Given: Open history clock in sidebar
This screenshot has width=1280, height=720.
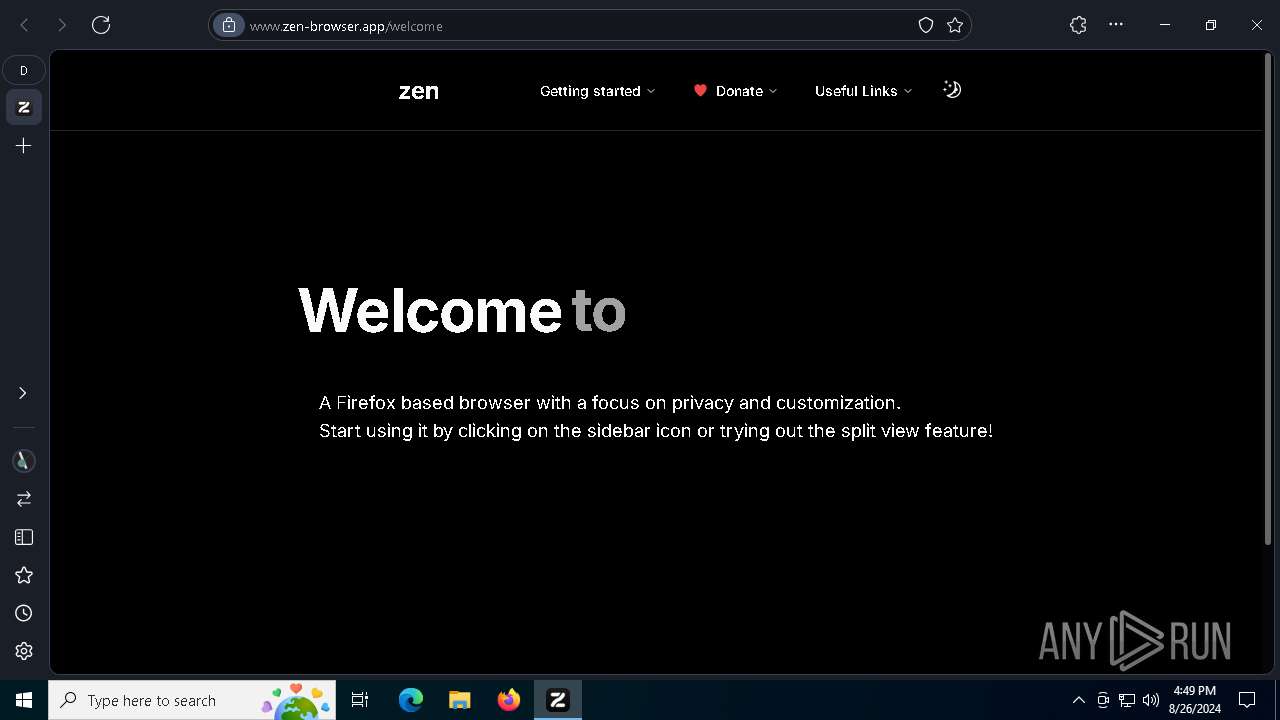Looking at the screenshot, I should [24, 613].
